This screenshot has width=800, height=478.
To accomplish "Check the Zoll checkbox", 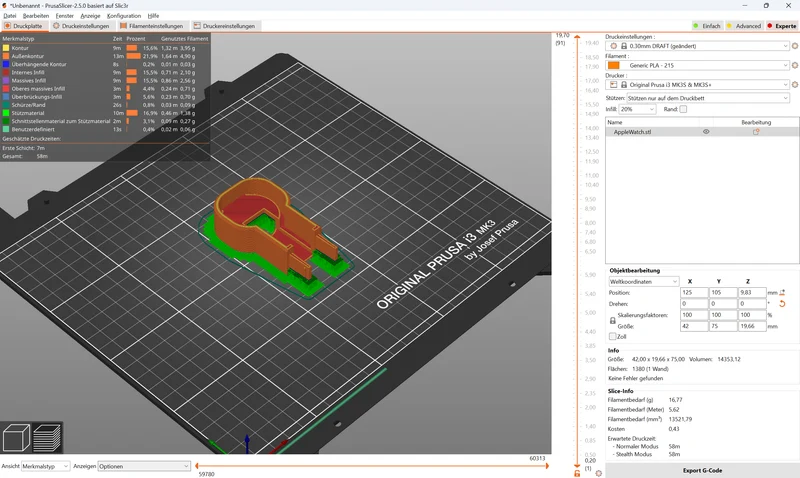I will pyautogui.click(x=613, y=336).
